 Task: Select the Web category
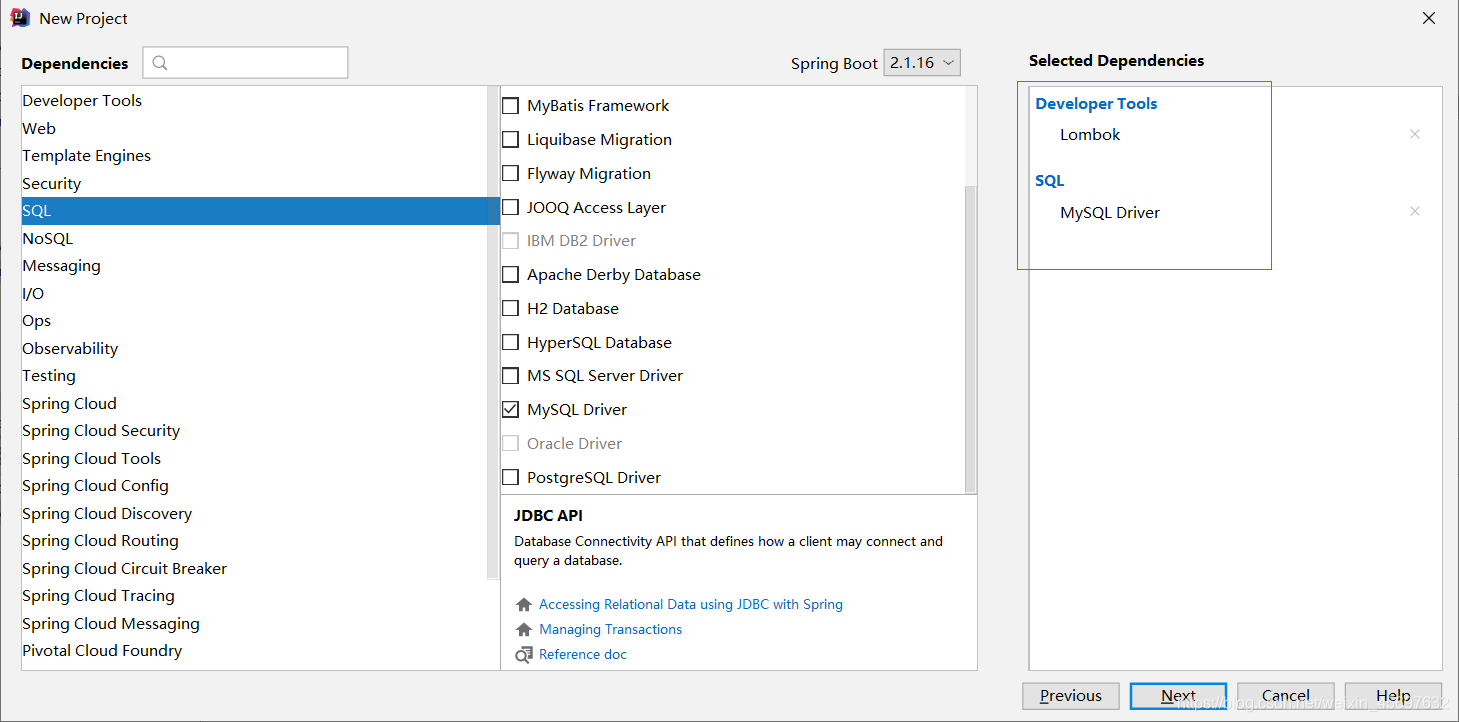pos(254,129)
